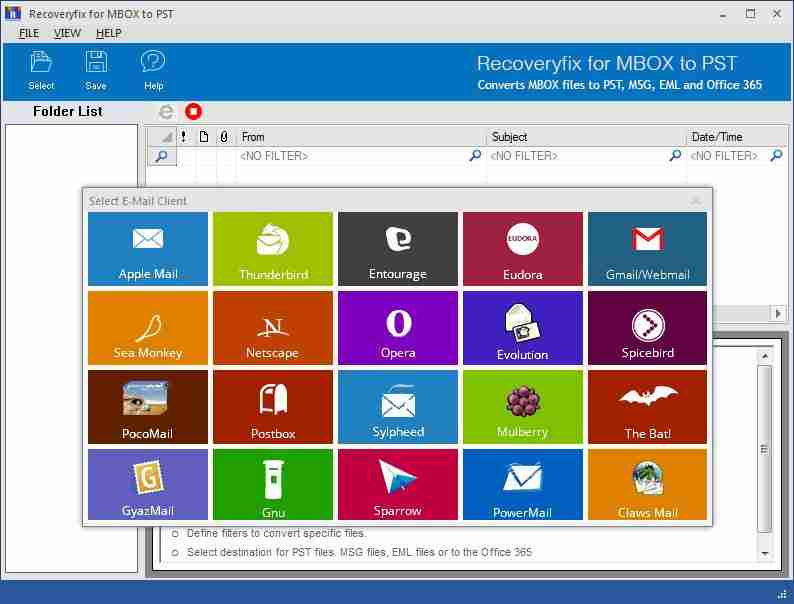Choose Gmail/Webmail tile
The height and width of the screenshot is (604, 794).
647,249
